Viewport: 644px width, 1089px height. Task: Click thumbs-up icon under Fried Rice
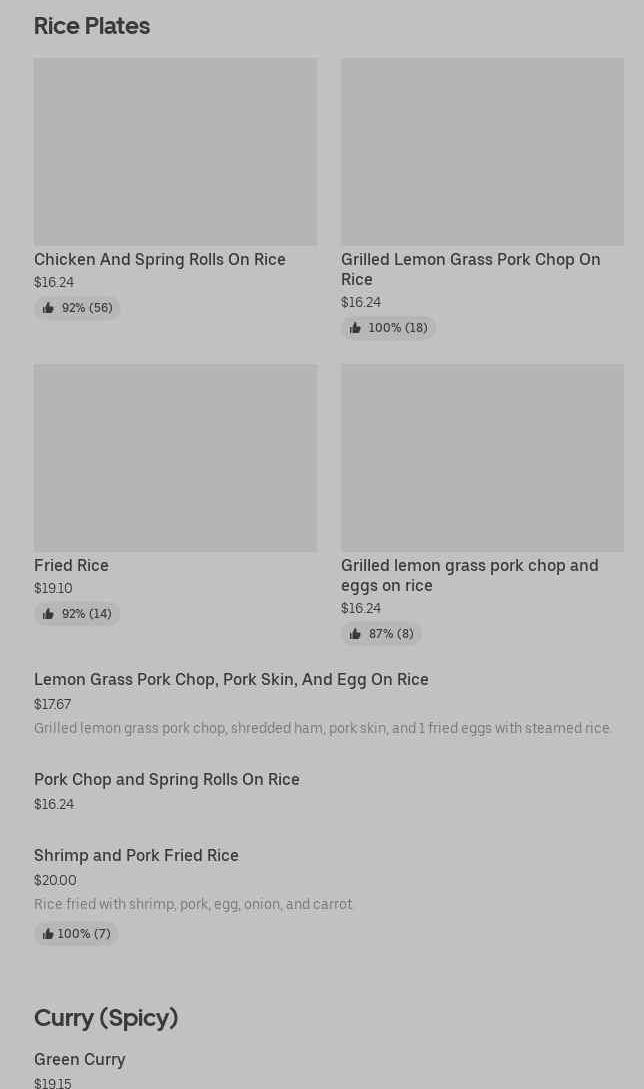pos(48,614)
